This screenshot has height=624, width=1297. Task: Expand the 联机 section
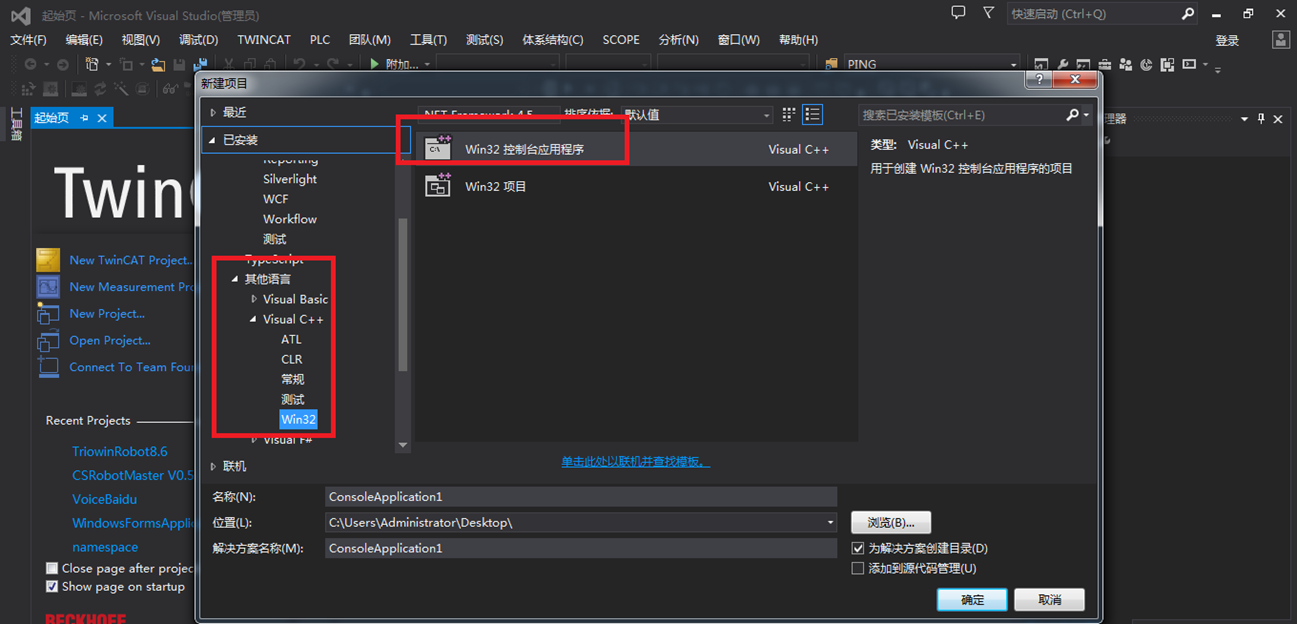tap(213, 467)
